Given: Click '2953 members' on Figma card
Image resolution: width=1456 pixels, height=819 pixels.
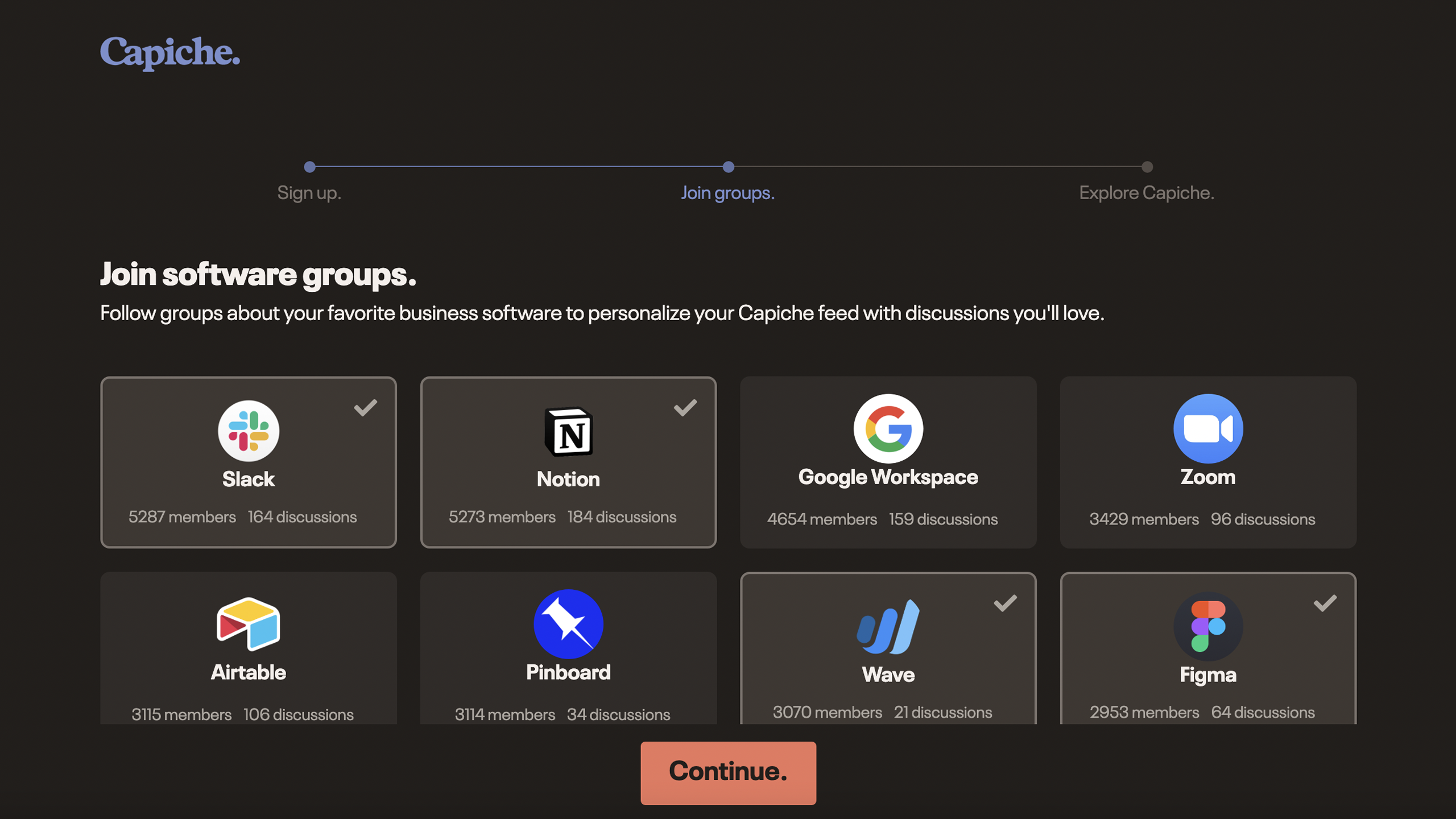Looking at the screenshot, I should coord(1144,712).
